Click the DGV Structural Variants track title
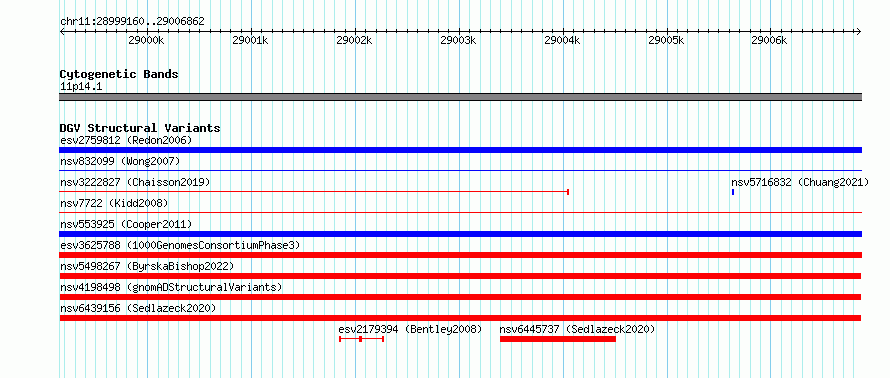Image resolution: width=890 pixels, height=378 pixels. (140, 128)
